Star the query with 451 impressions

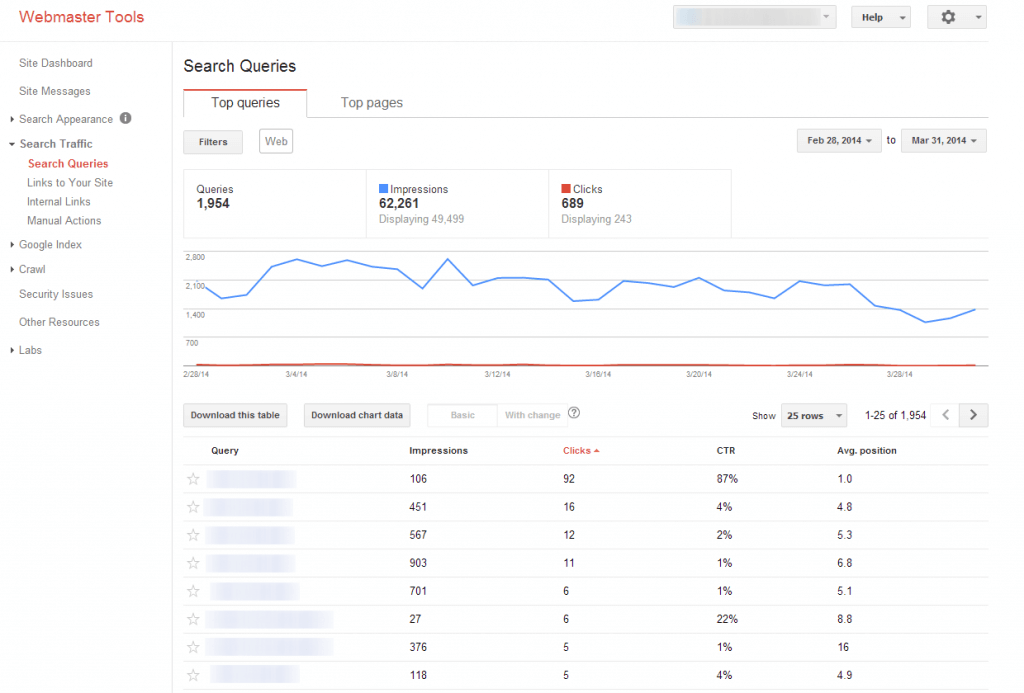click(x=193, y=507)
